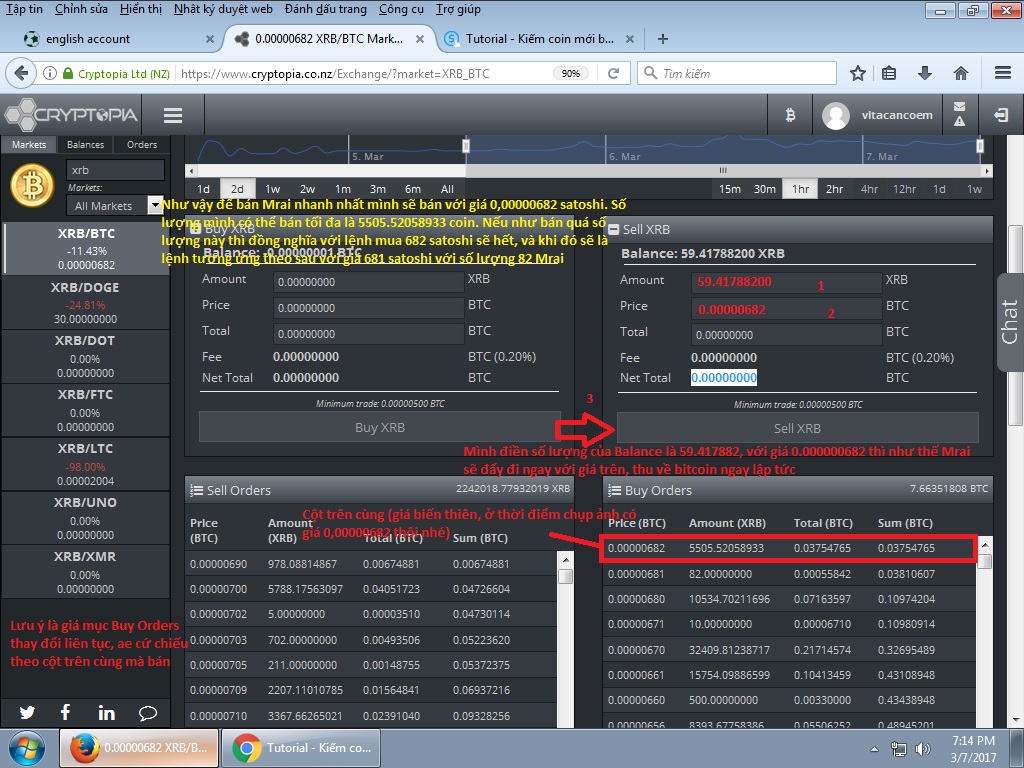
Task: Go to Firefox home icon
Action: pos(961,73)
